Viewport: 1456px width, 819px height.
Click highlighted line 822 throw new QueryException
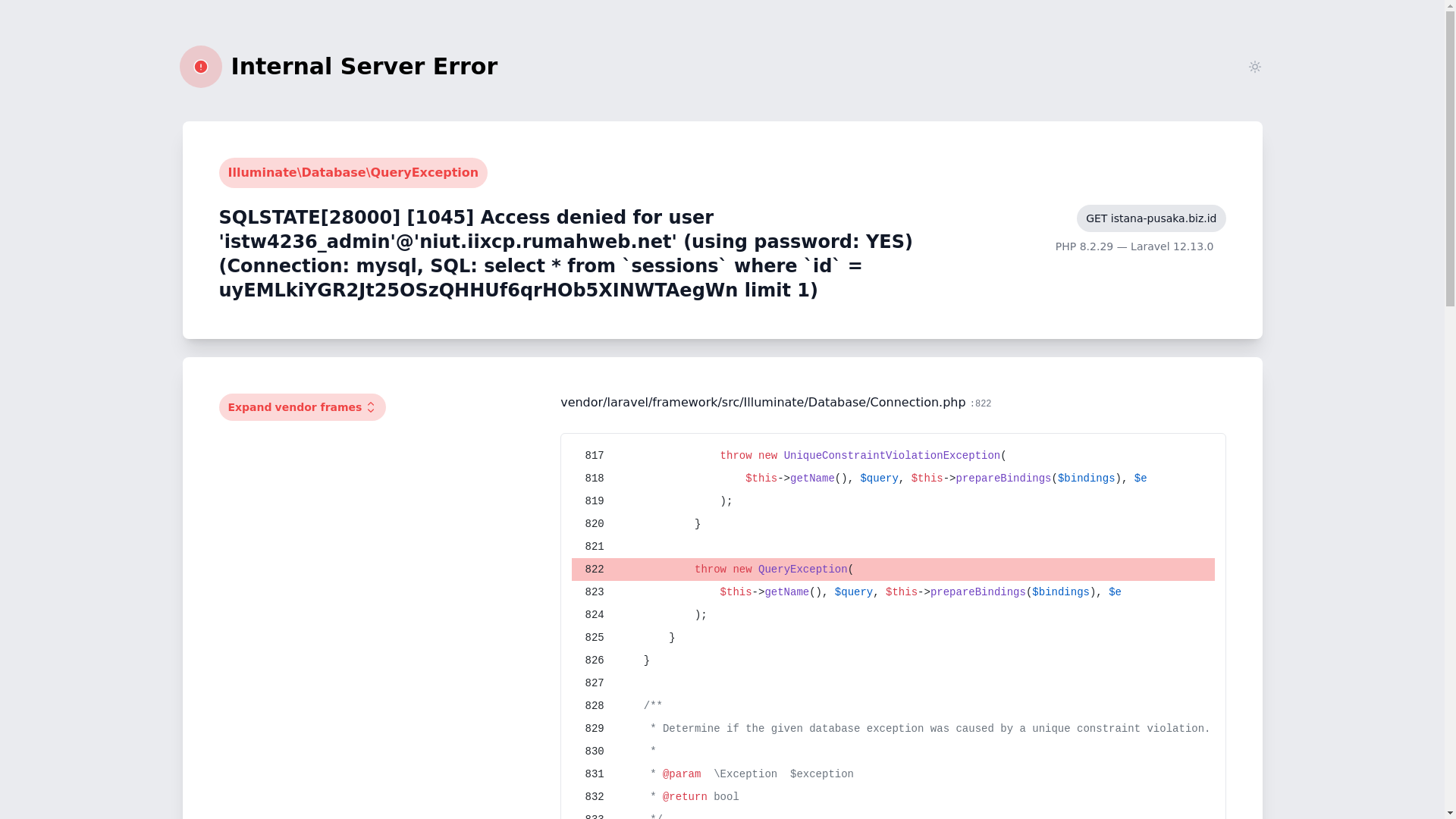[x=893, y=570]
